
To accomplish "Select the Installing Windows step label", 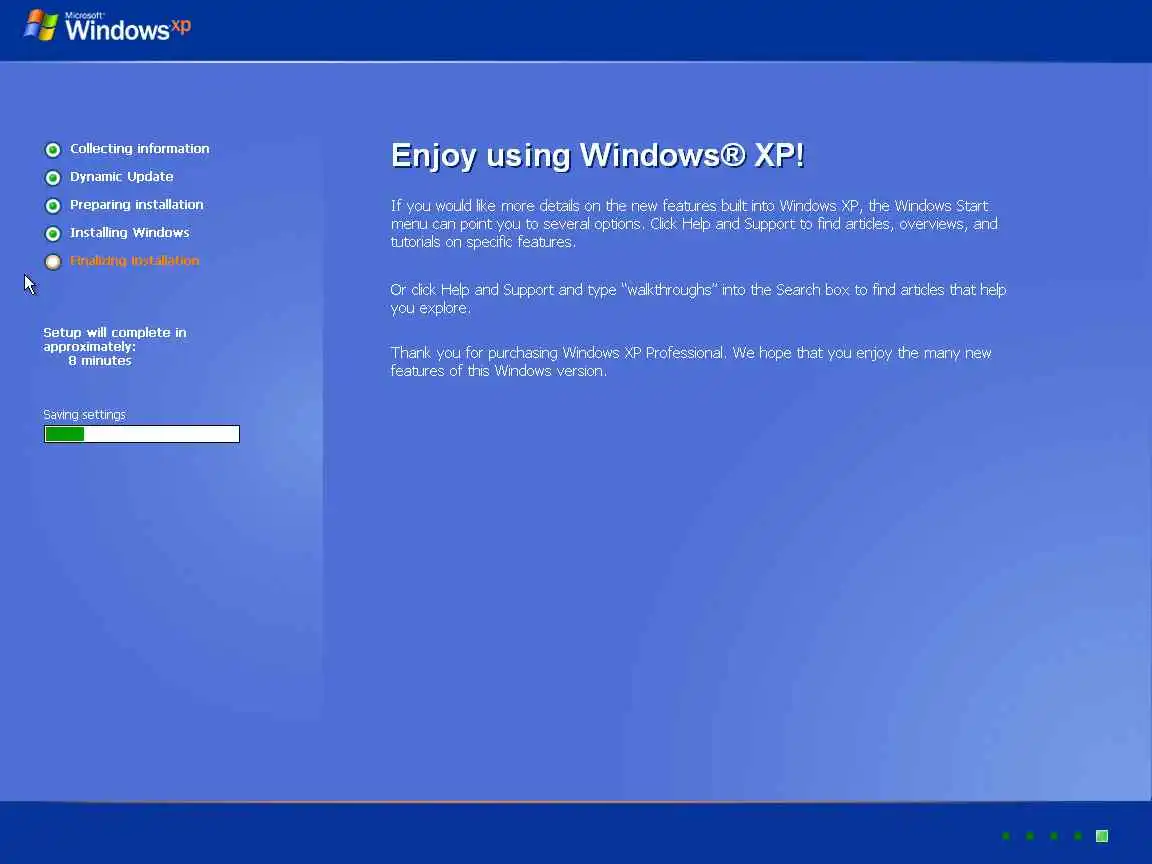I will 129,232.
